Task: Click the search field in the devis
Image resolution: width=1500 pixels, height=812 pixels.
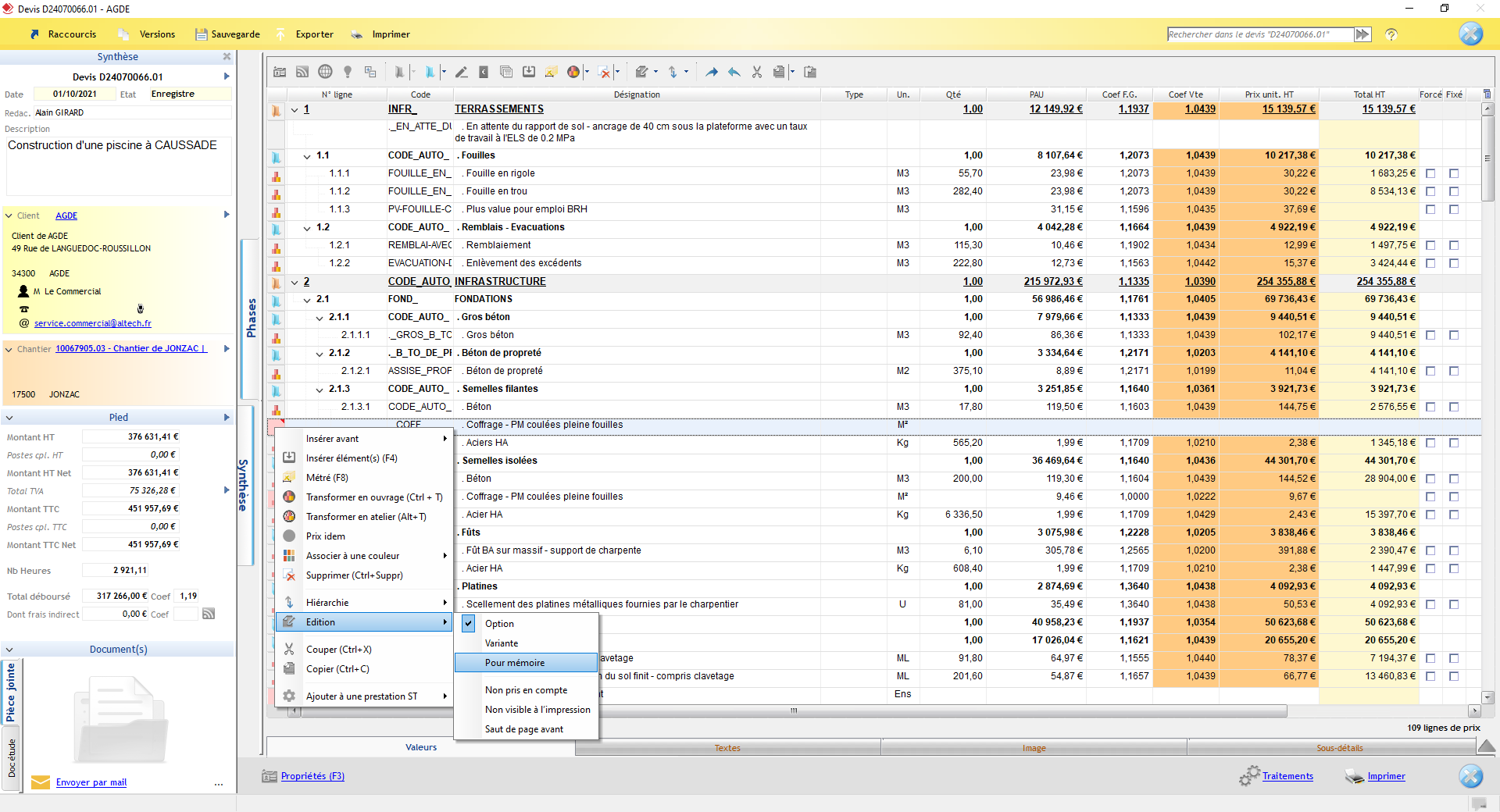Action: [x=1258, y=34]
